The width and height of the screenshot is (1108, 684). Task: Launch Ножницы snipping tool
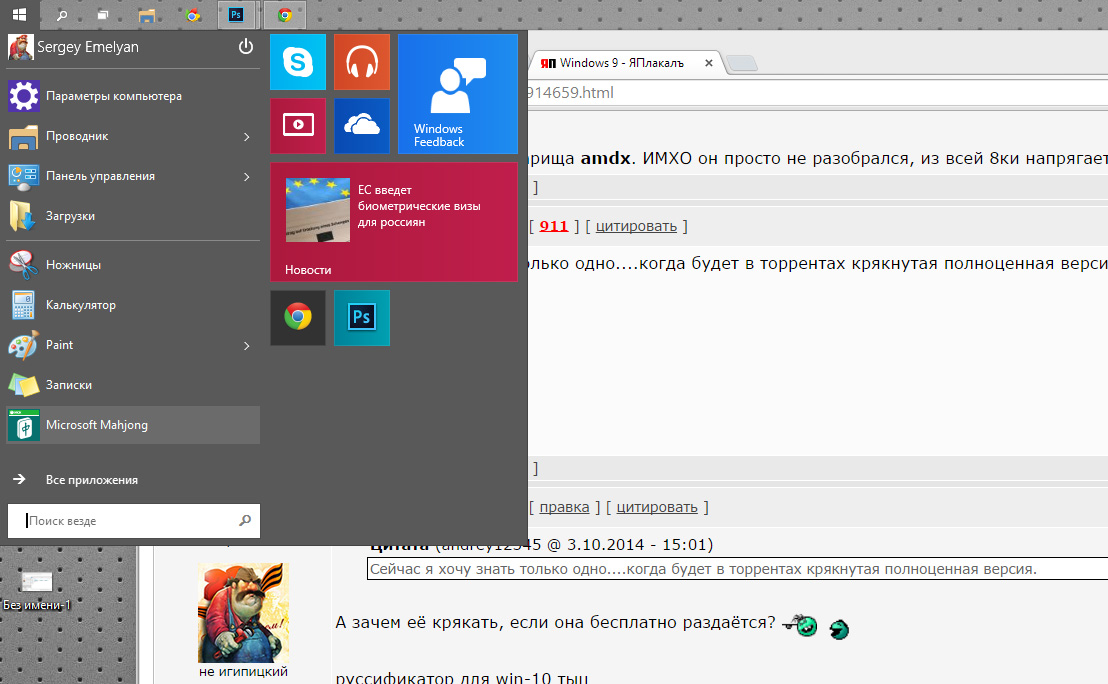(133, 265)
